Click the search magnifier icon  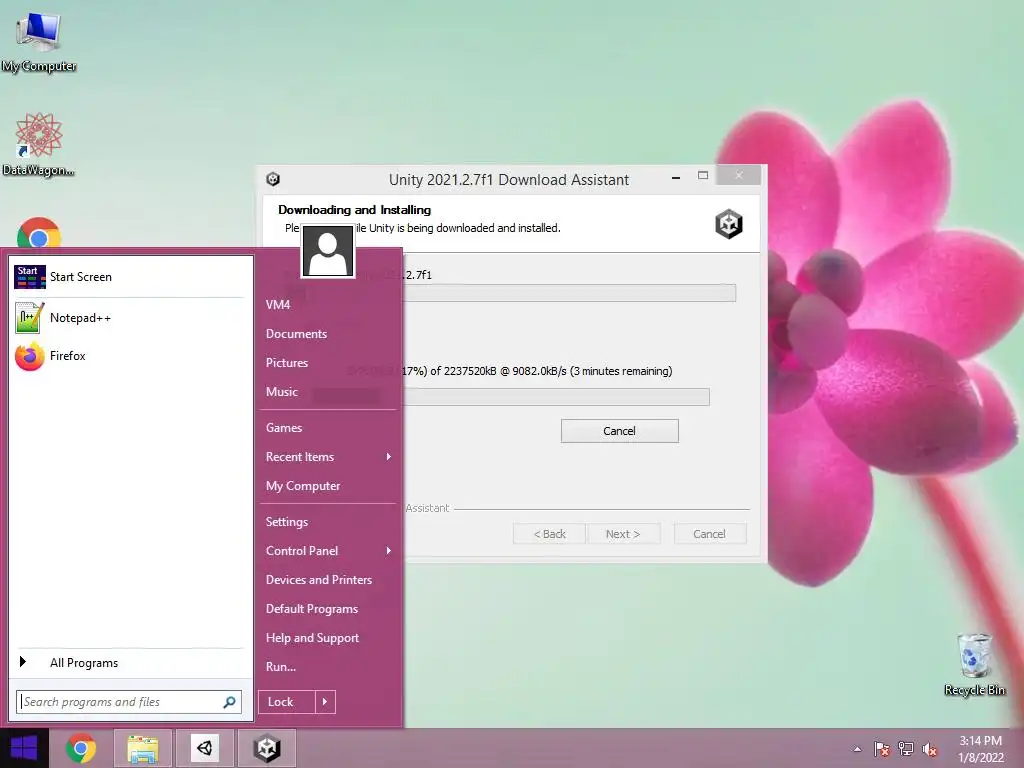coord(229,702)
